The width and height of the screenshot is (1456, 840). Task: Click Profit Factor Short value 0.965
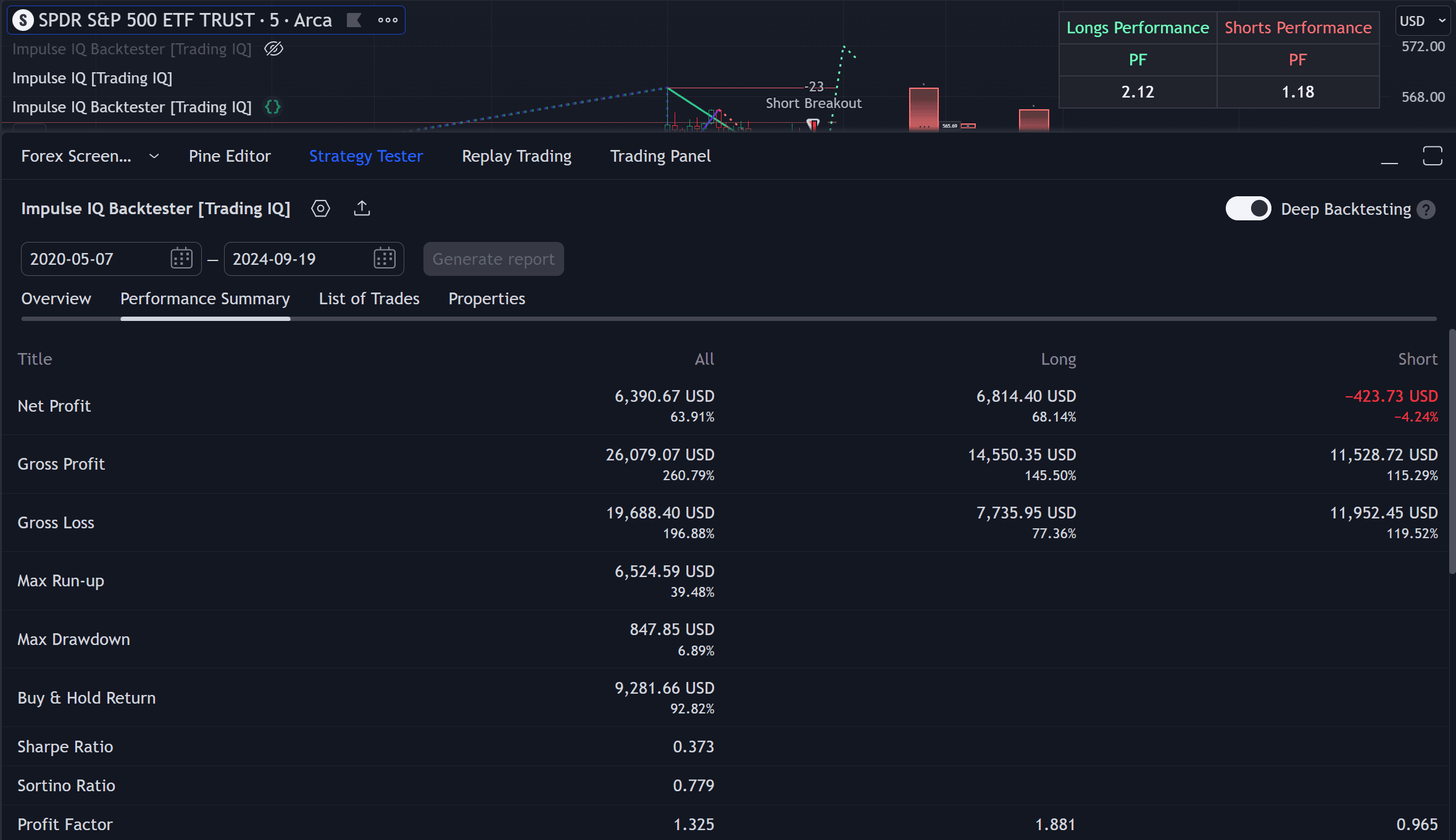click(1417, 825)
